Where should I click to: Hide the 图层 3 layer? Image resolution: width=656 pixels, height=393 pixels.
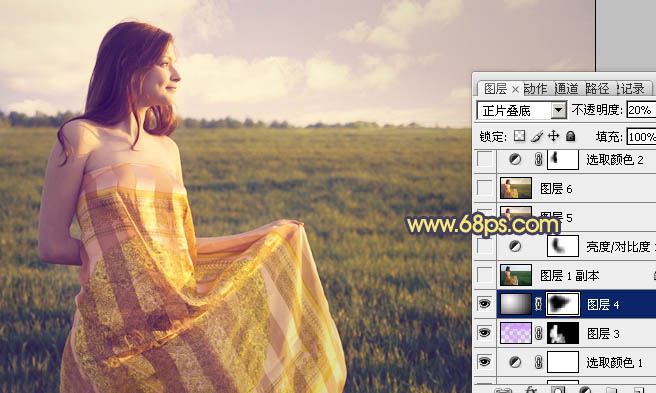[x=485, y=333]
